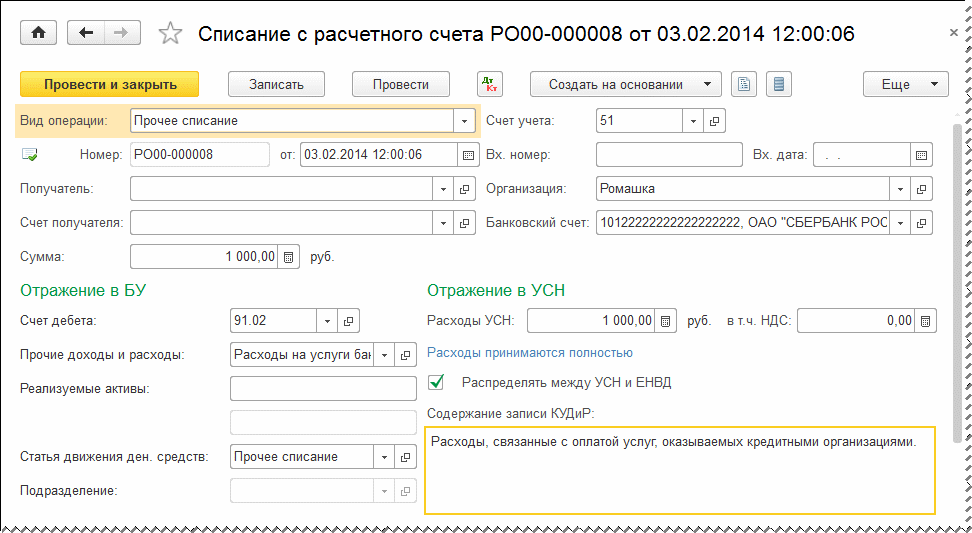
Task: Expand the Счет учета dropdown list
Action: coord(694,121)
